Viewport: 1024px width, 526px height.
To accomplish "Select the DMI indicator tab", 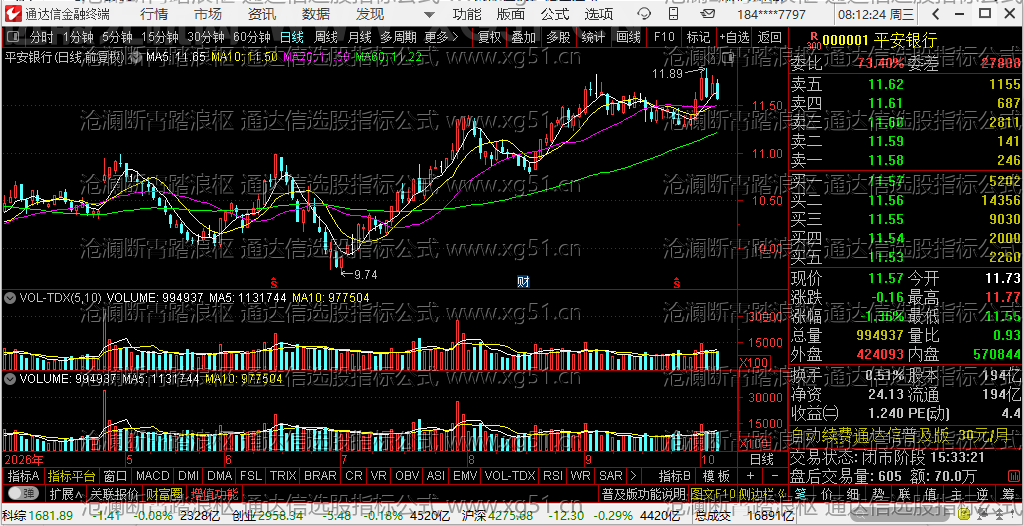I will pyautogui.click(x=189, y=476).
